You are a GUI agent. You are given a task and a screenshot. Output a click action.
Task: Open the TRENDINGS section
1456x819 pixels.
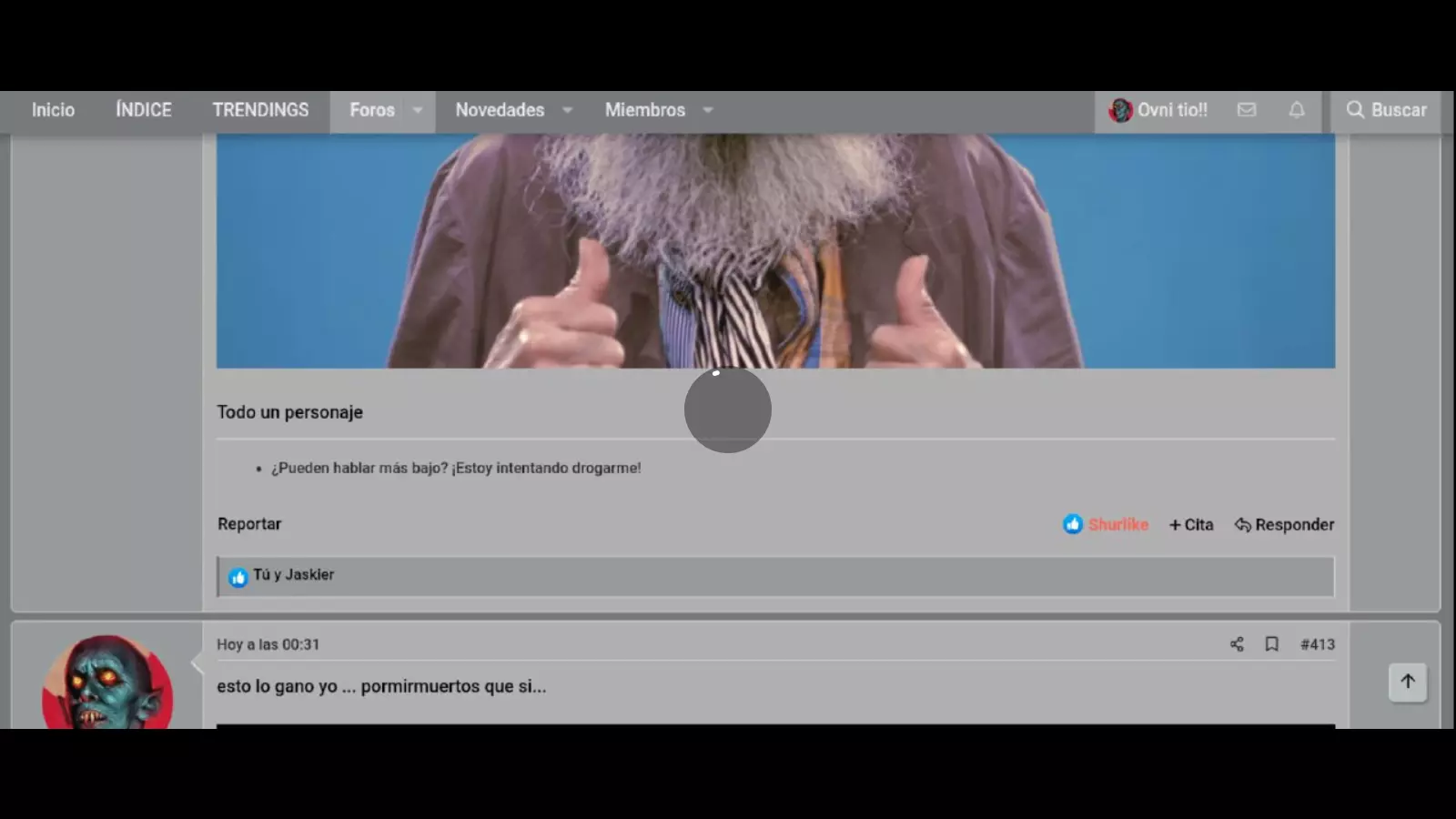coord(260,110)
